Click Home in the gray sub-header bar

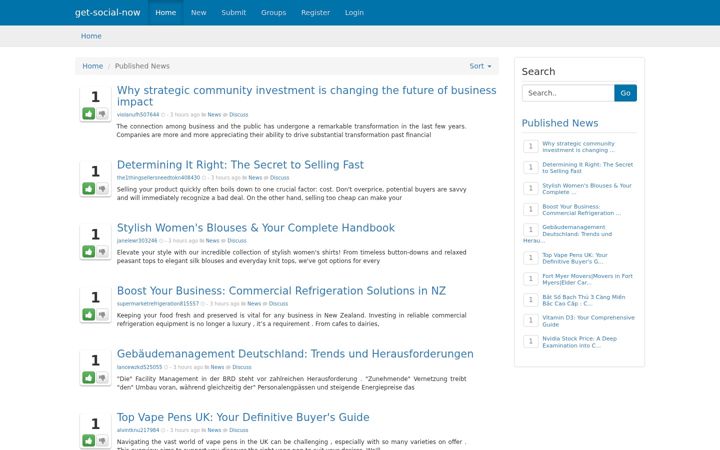coord(91,36)
